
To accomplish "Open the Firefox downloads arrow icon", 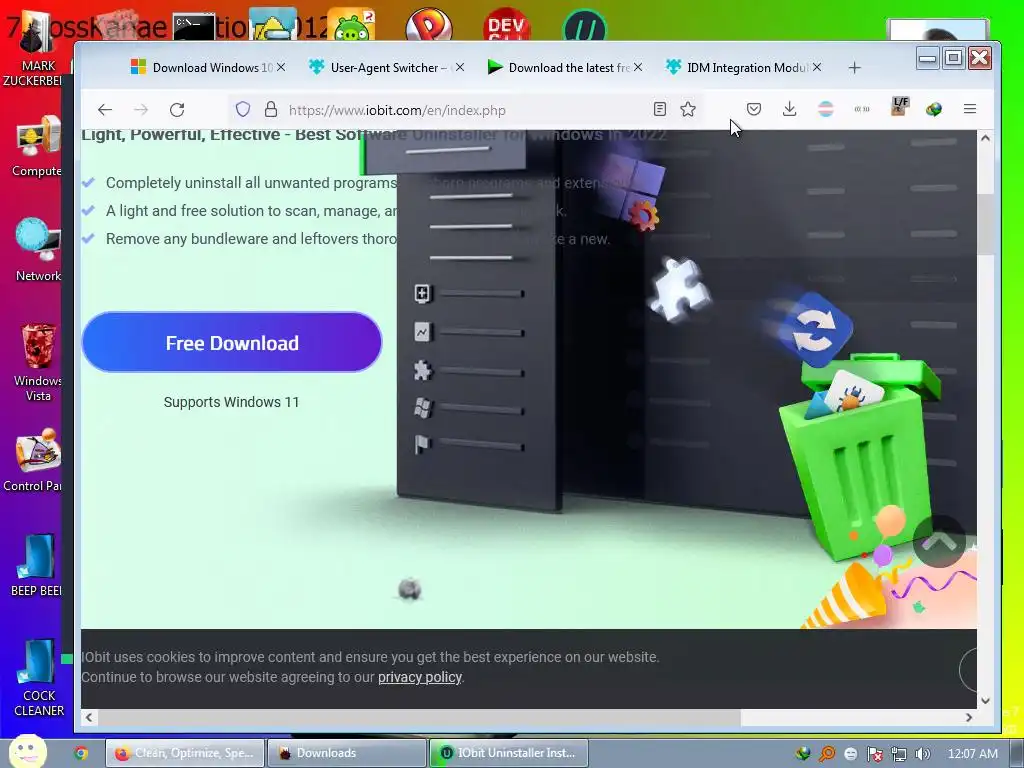I will point(790,109).
